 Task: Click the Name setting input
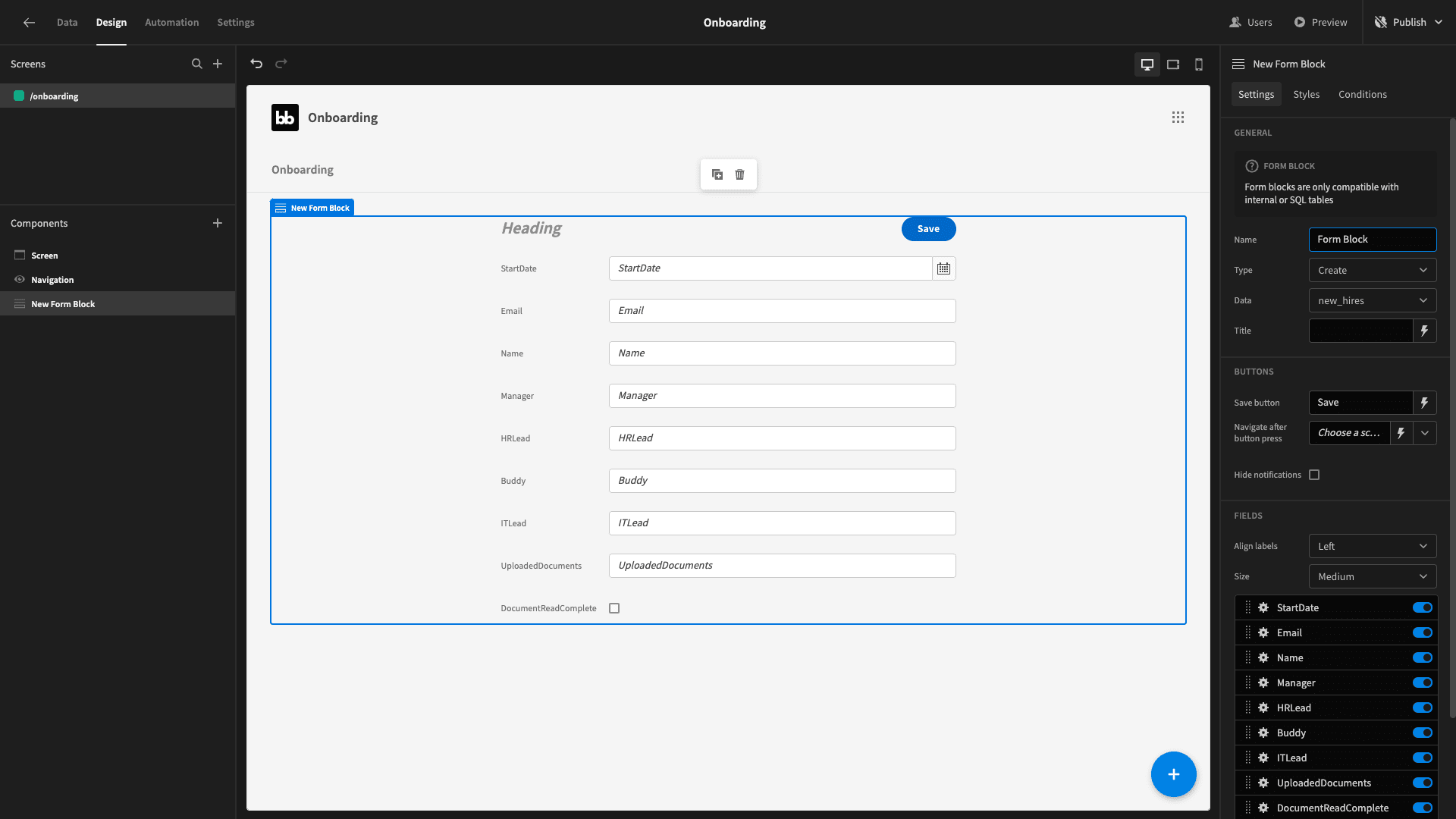[x=1373, y=240]
